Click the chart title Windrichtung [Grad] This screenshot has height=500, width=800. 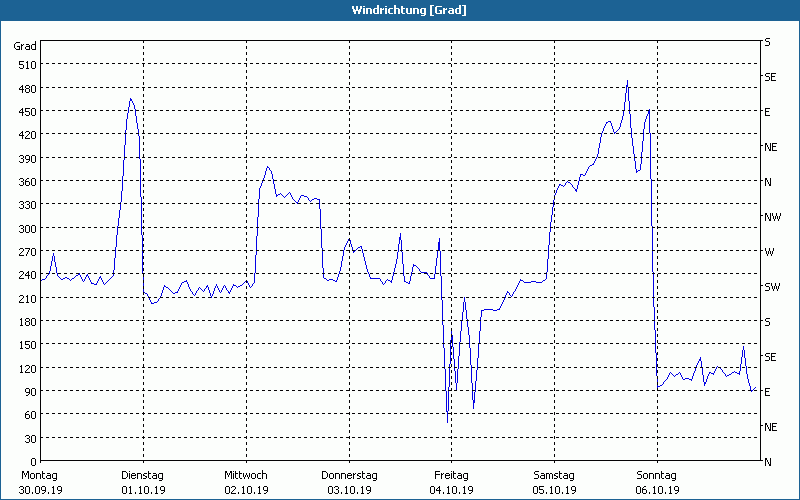coord(409,10)
